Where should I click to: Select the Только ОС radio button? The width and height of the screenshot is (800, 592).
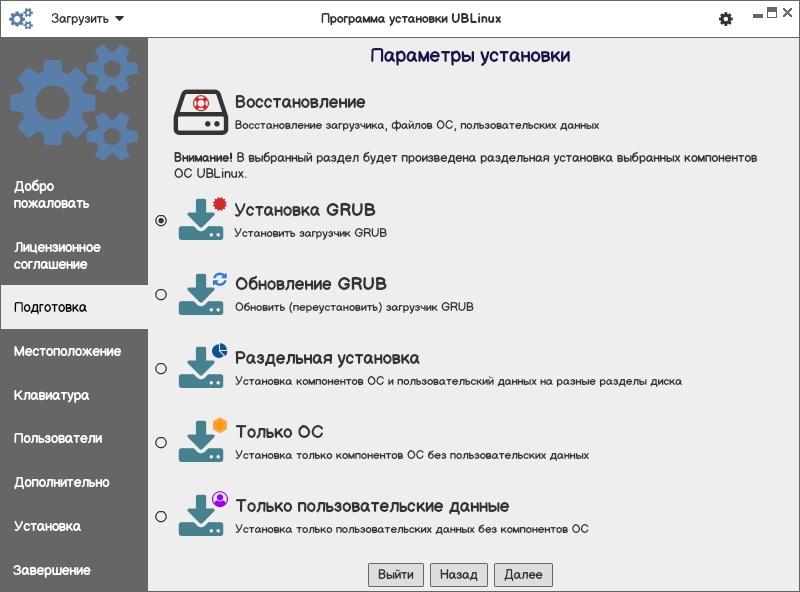161,442
